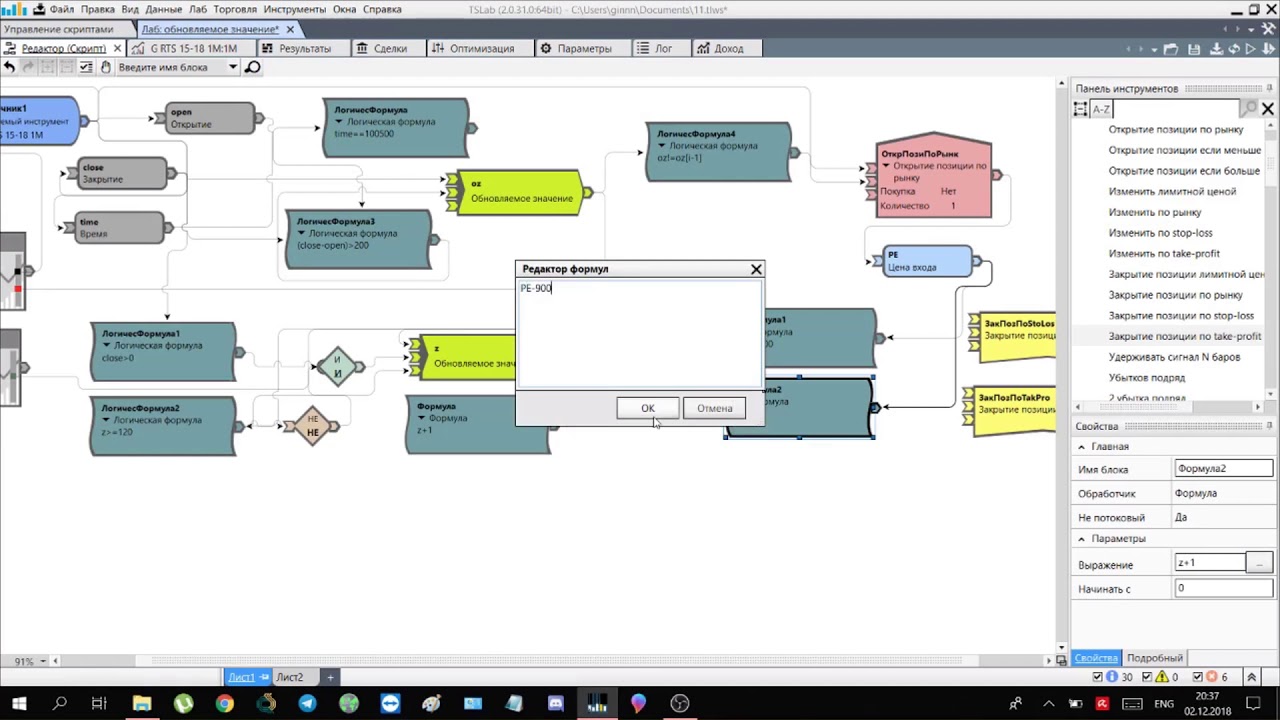This screenshot has height=720, width=1280.
Task: Select 'Изменить по рынку' in tools list
Action: (x=1155, y=212)
